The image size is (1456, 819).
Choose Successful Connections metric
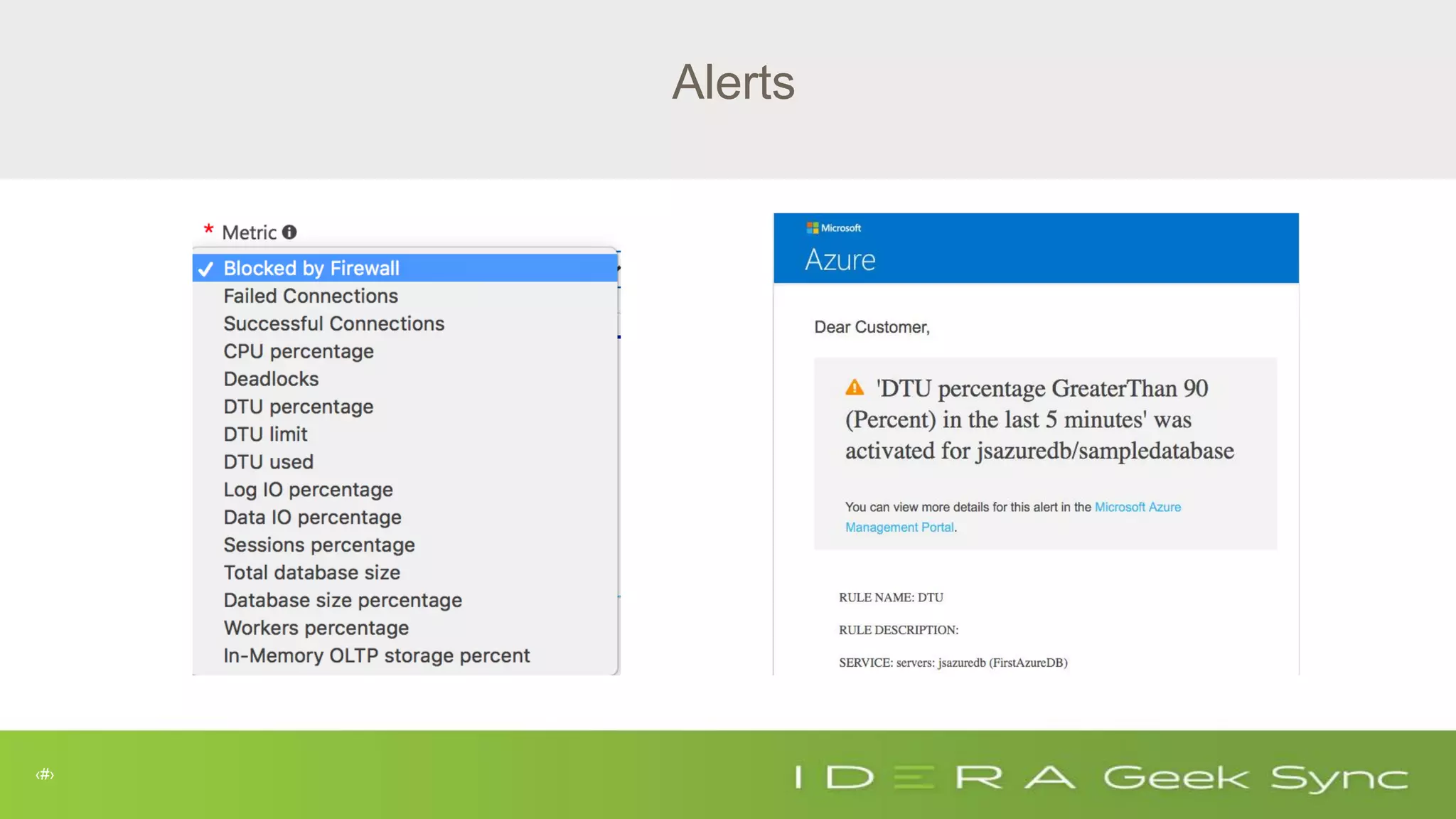point(405,323)
